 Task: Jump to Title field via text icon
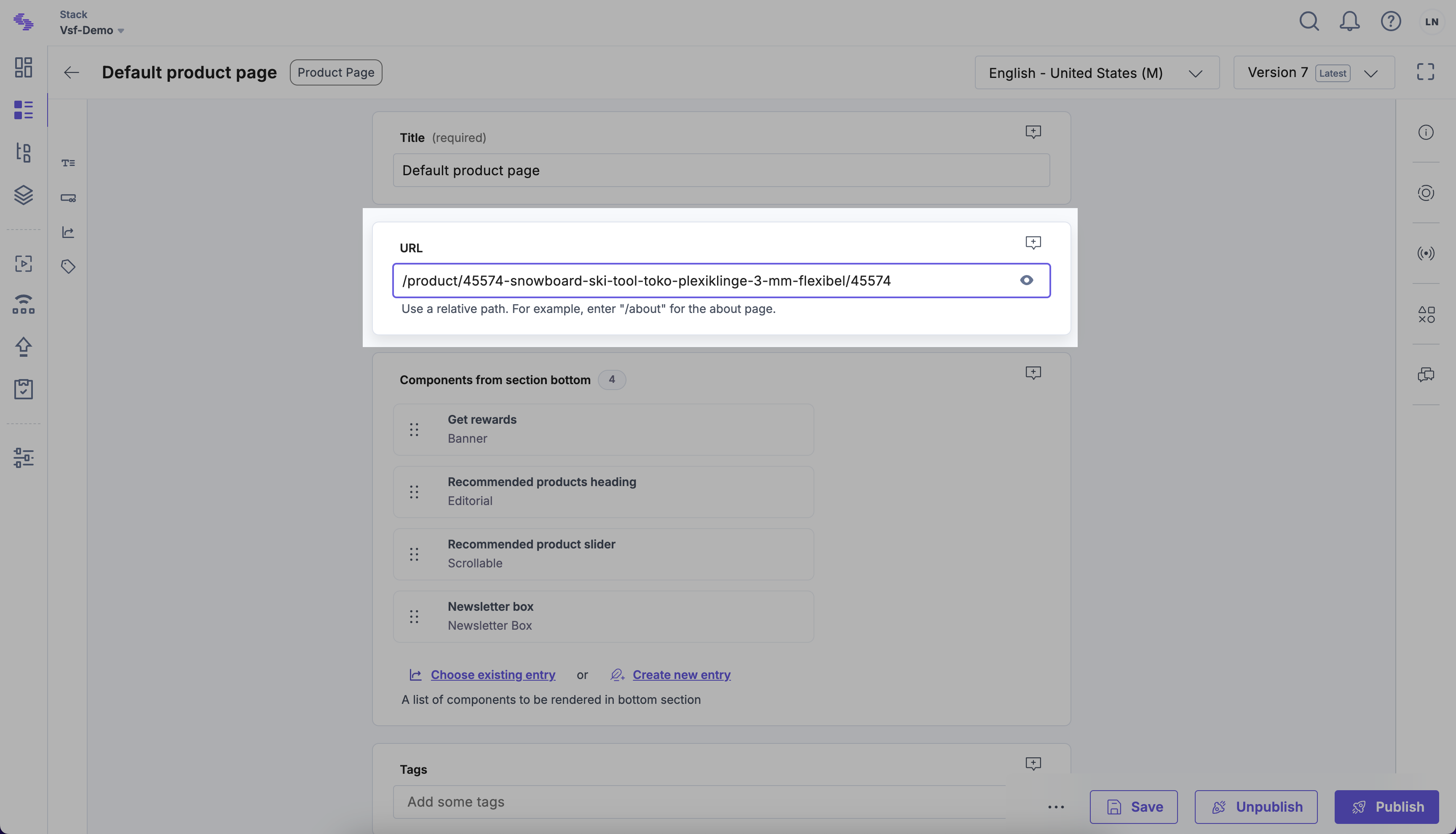[x=68, y=163]
